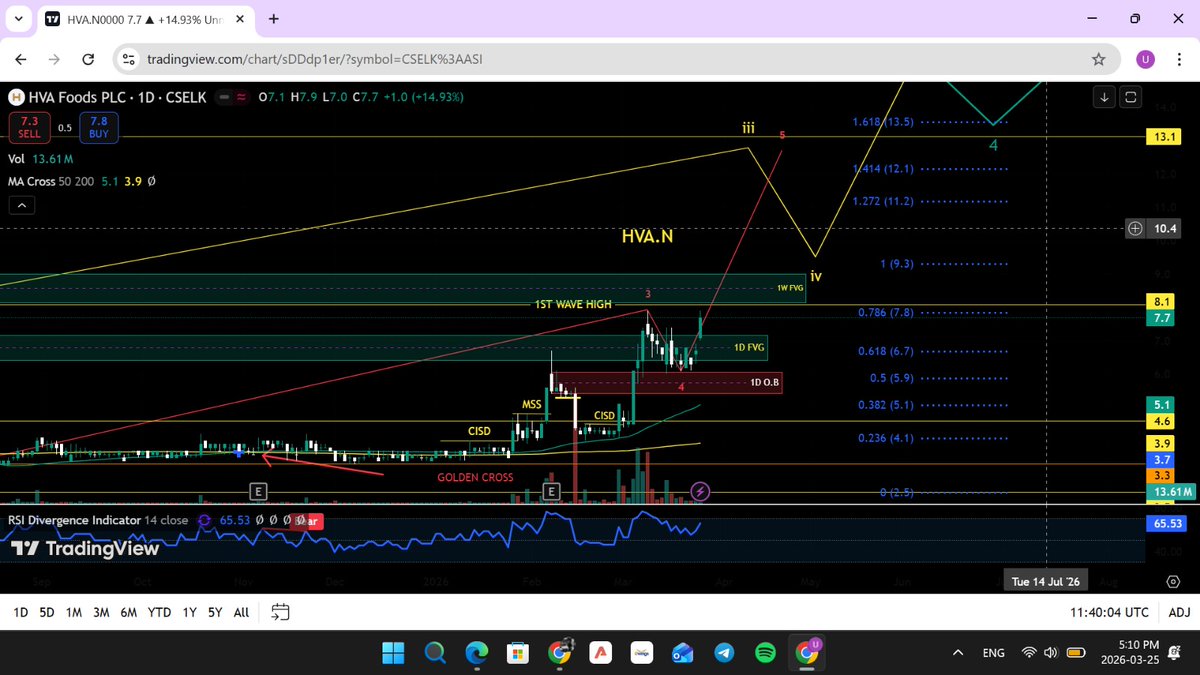Open Outlook from taskbar
Screen dimensions: 1200x675
683,653
